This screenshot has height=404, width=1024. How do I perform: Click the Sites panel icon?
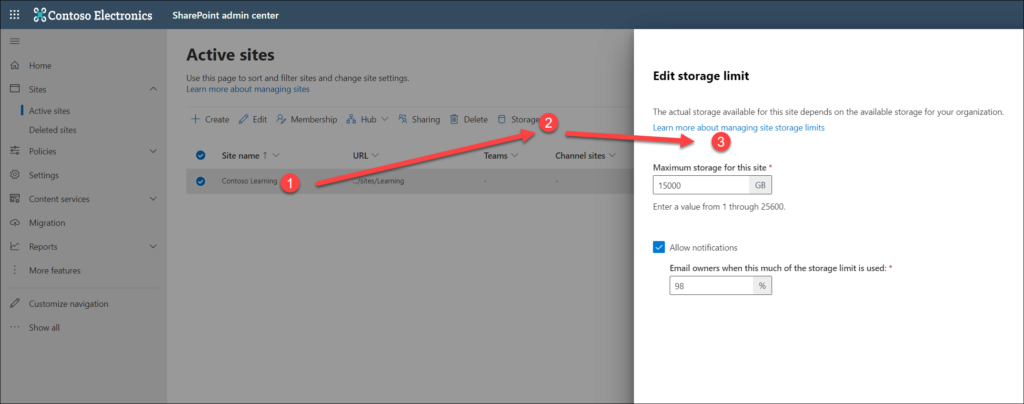point(14,89)
